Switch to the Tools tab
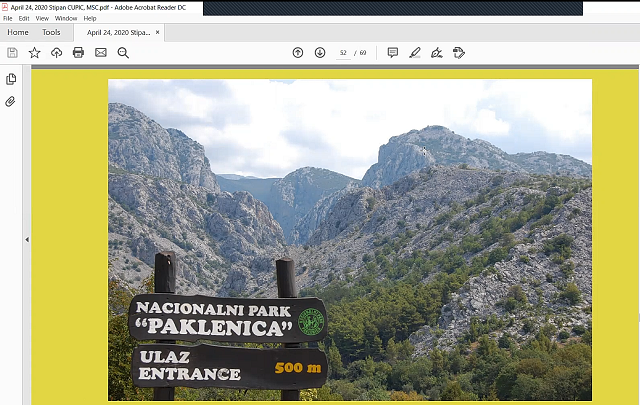This screenshot has width=640, height=405. tap(51, 32)
